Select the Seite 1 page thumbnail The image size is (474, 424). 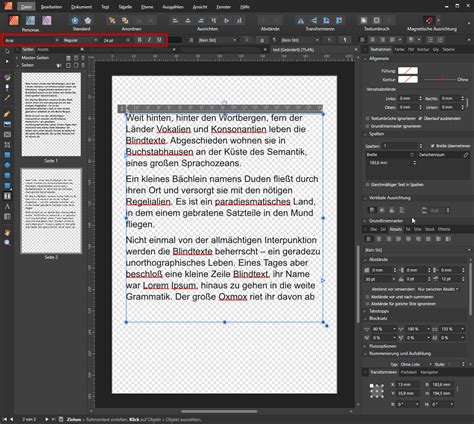(x=51, y=114)
